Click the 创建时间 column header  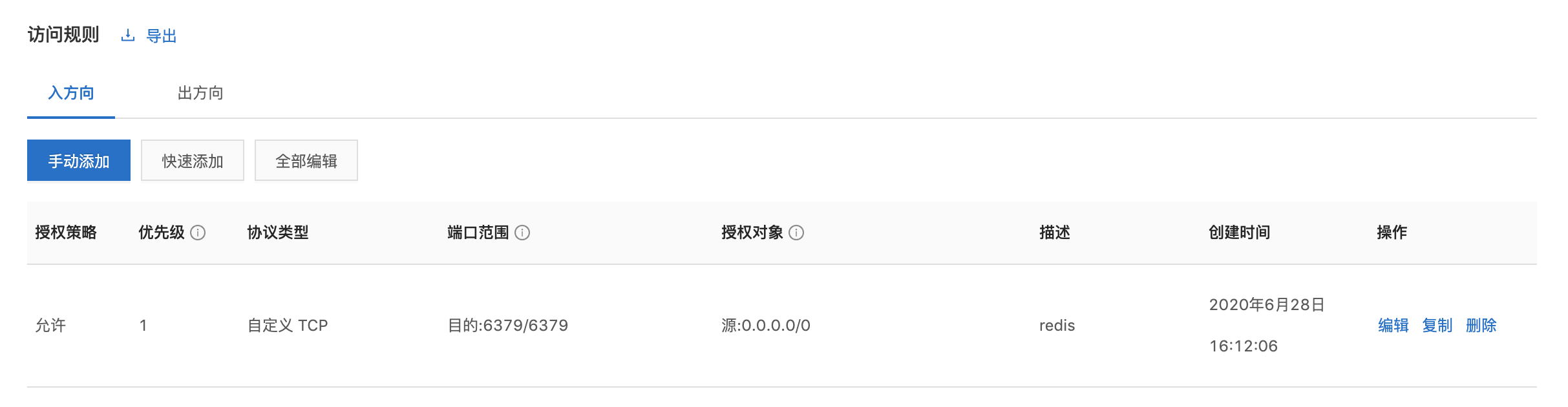point(1239,233)
